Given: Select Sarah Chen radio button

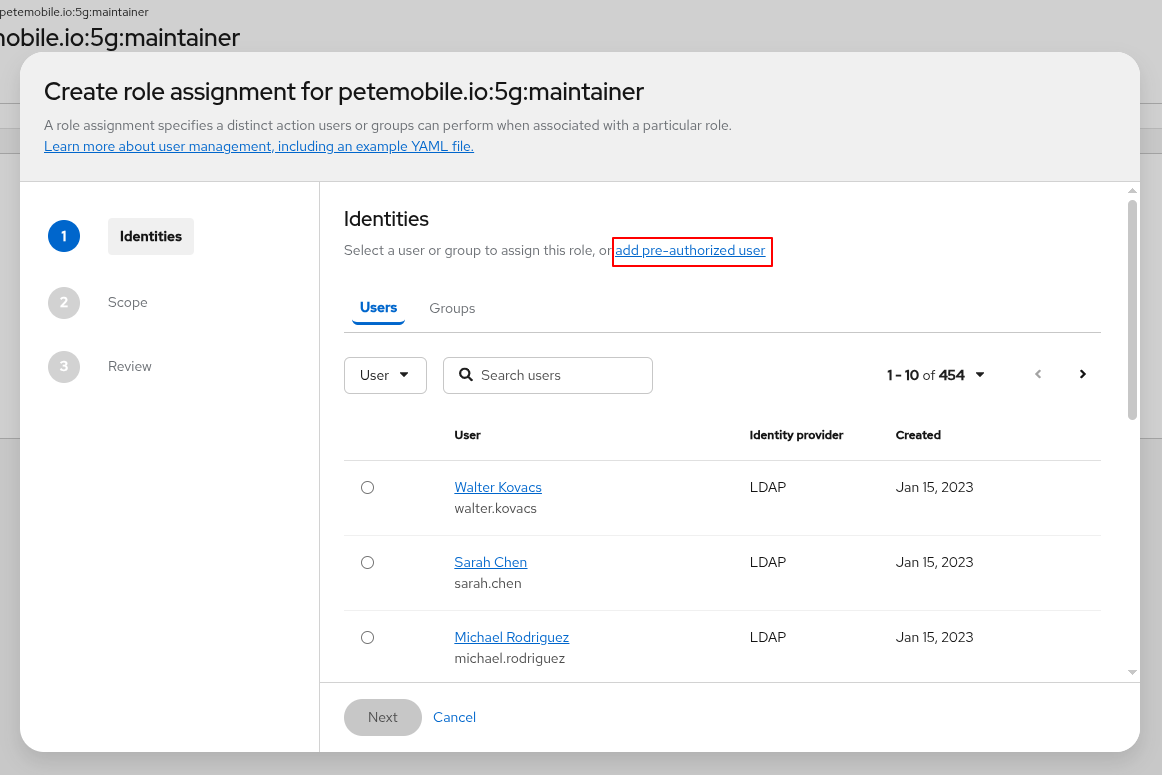Looking at the screenshot, I should 367,563.
